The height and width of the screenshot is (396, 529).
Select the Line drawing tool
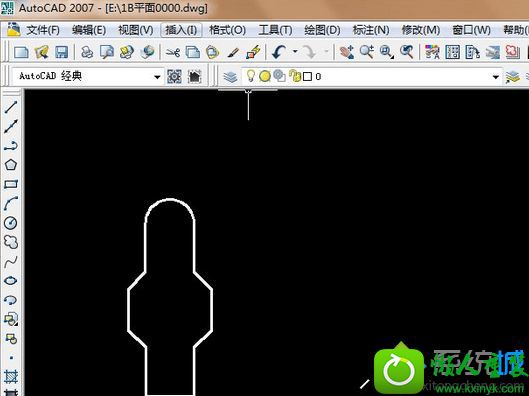pos(11,107)
